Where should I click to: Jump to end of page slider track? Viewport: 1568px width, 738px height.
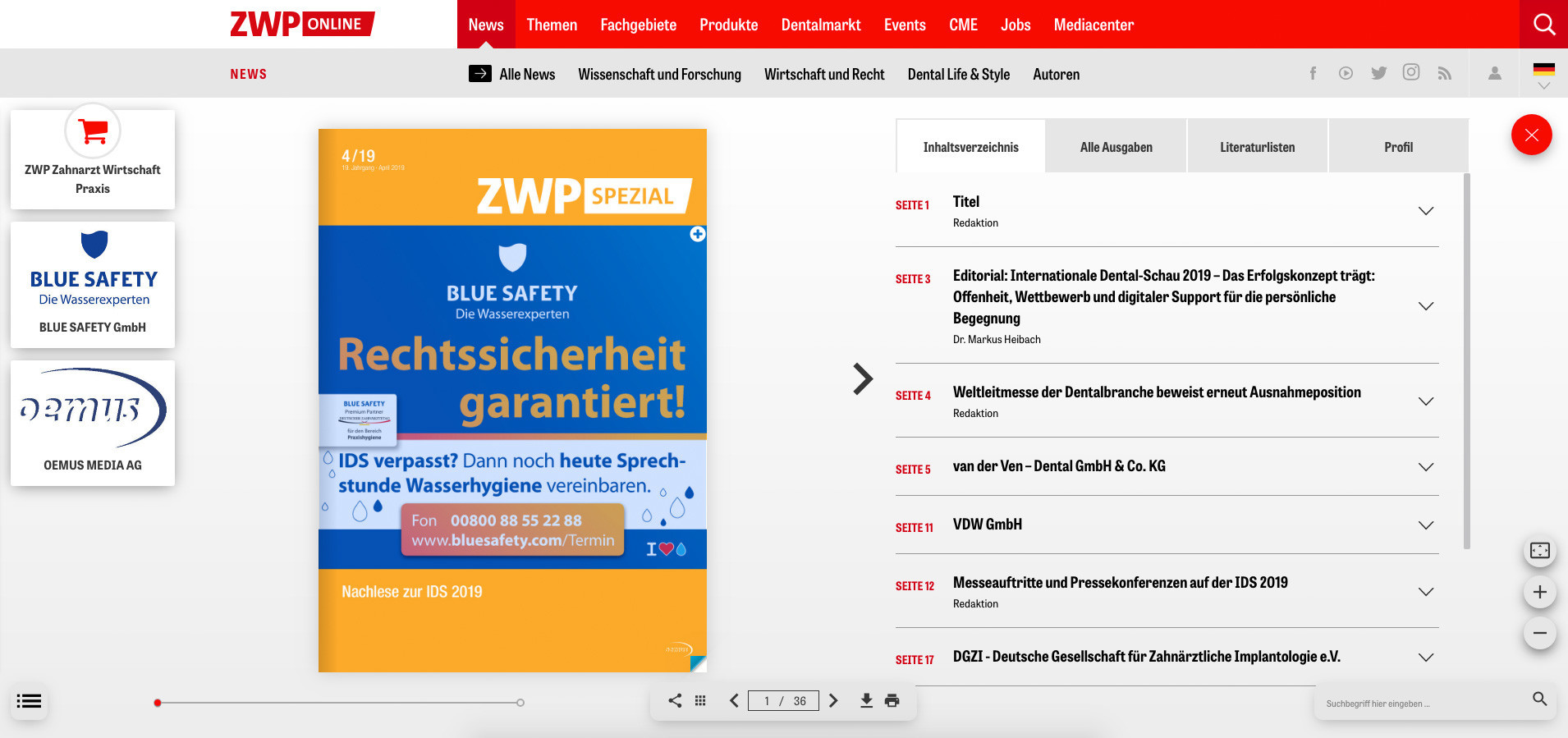(520, 703)
